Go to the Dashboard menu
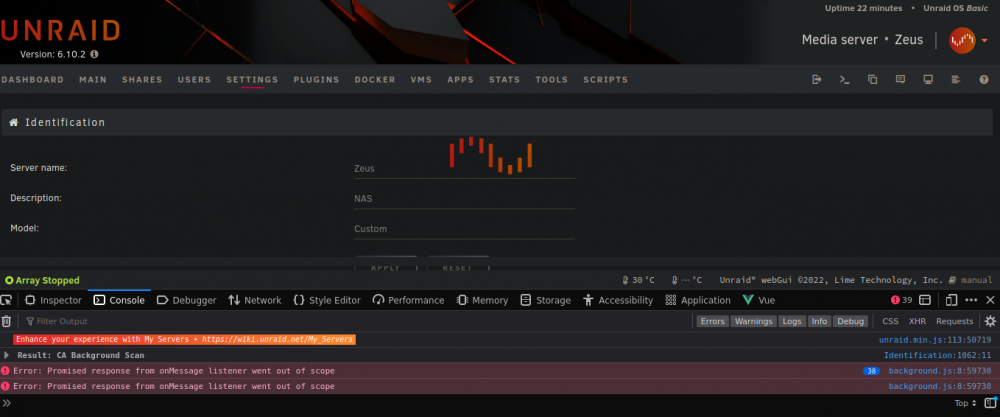The image size is (1000, 417). (x=33, y=80)
